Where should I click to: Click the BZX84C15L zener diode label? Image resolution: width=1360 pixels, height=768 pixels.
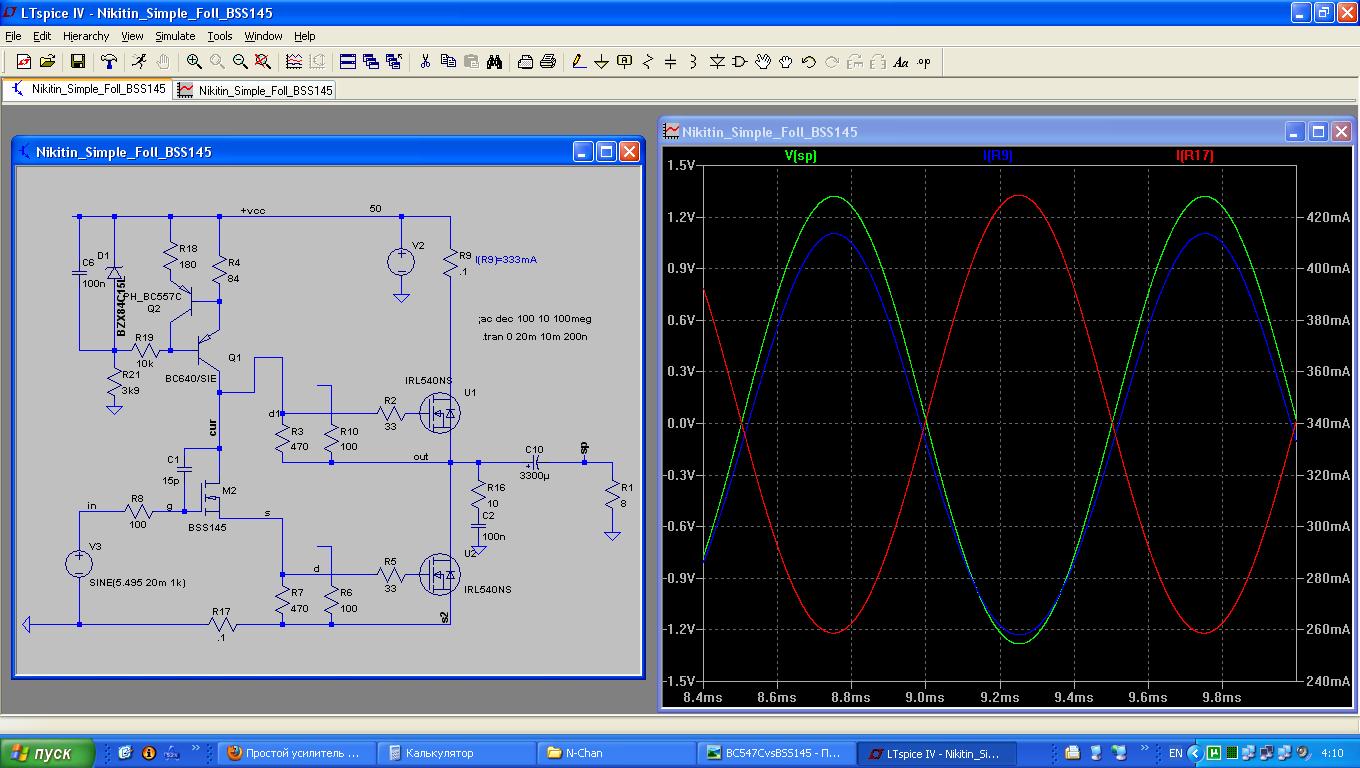119,306
